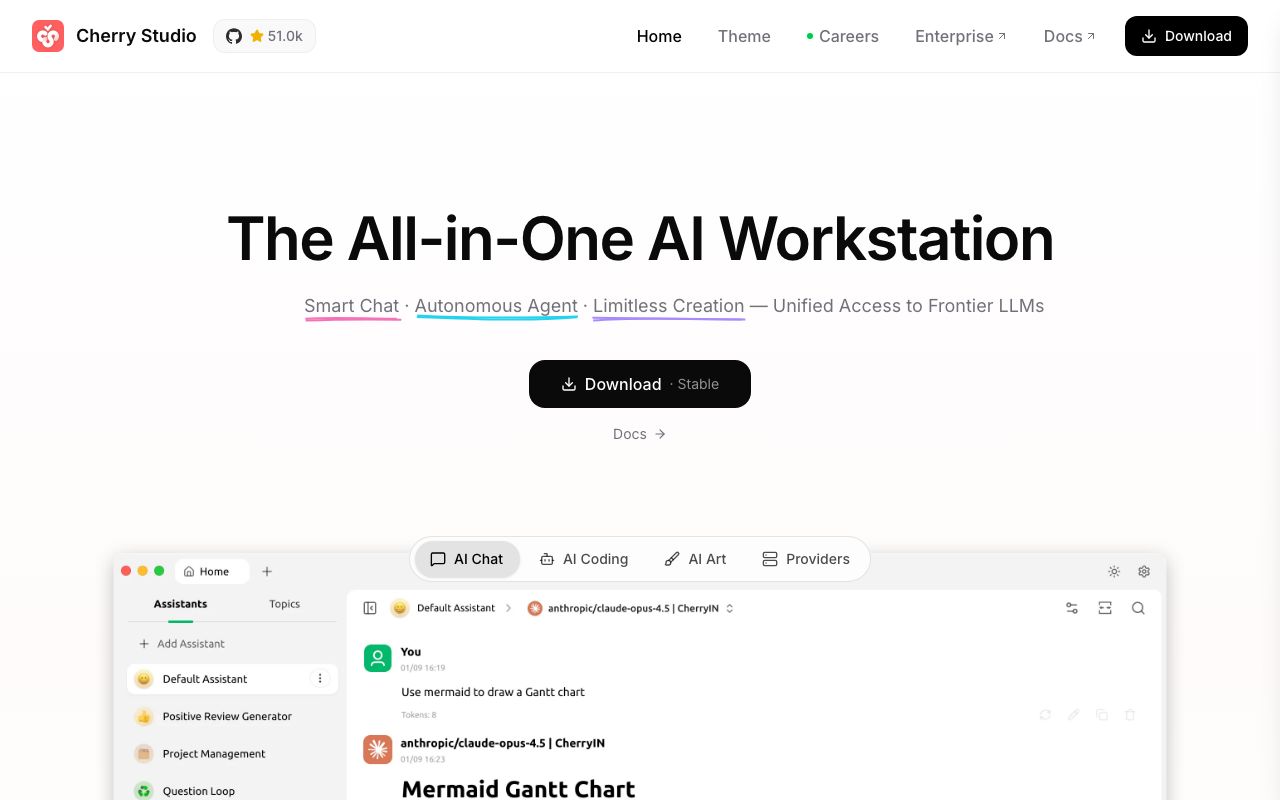Click the Default Assistant name in the chat header

click(456, 608)
